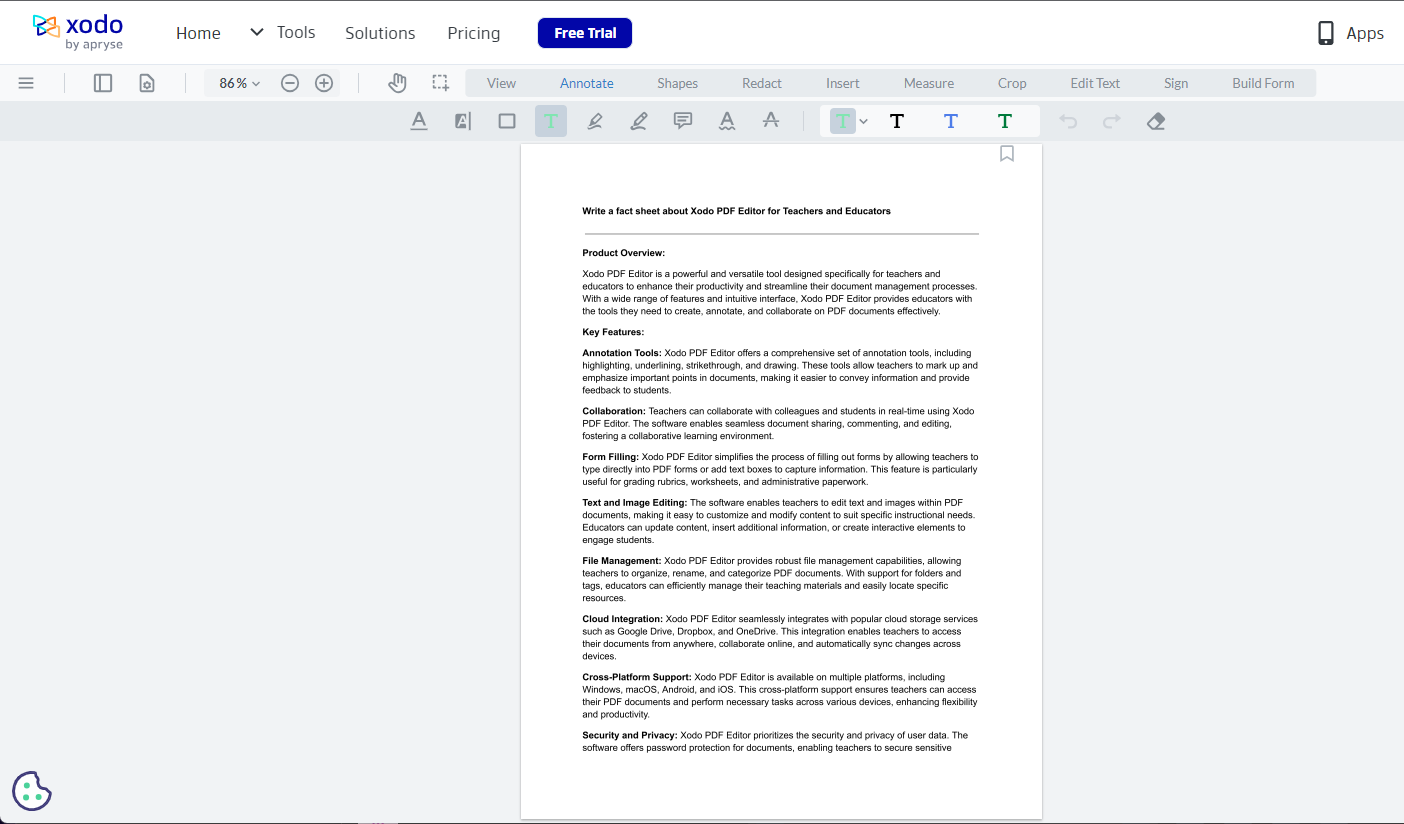Switch to the Sign tab
The image size is (1404, 824).
pos(1176,83)
